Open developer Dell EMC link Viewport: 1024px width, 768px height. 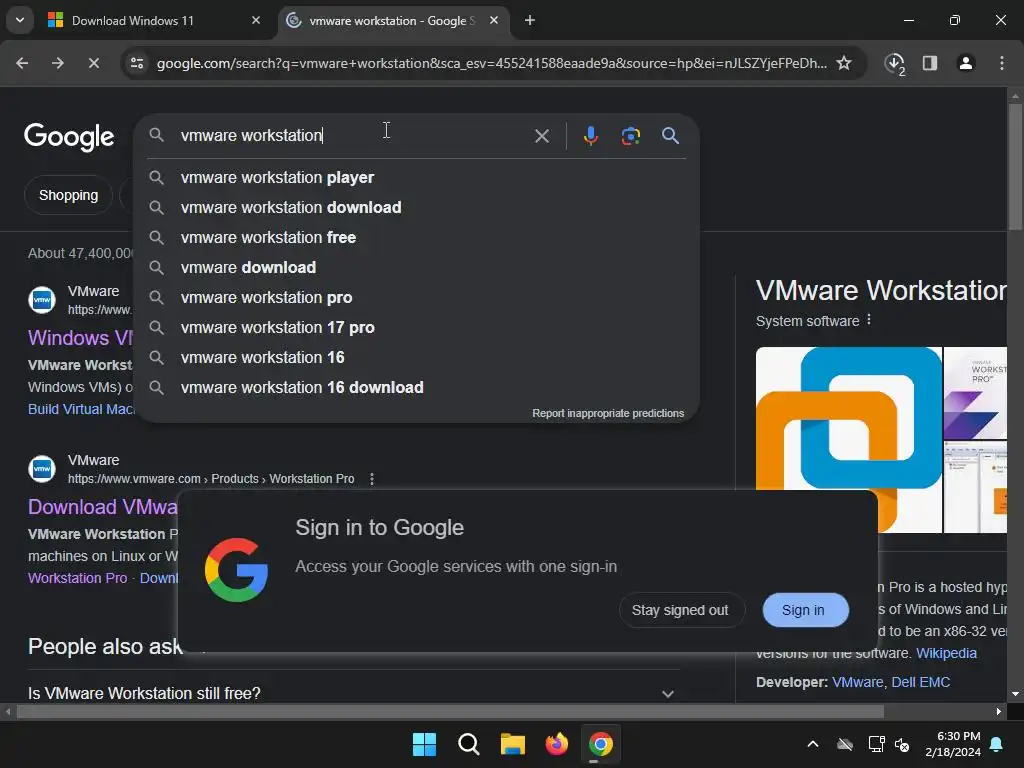click(x=921, y=682)
